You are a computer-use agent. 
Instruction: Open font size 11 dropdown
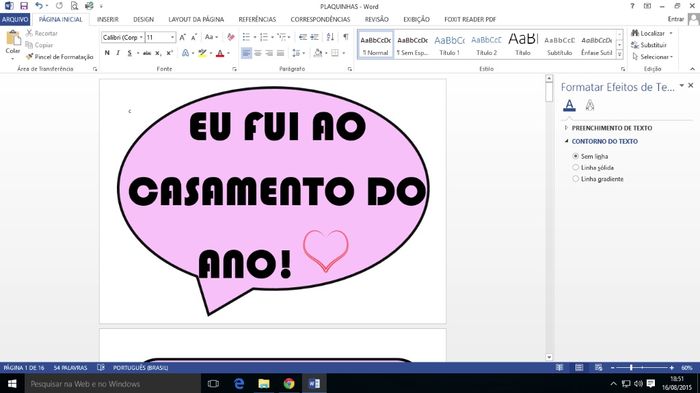click(x=172, y=37)
